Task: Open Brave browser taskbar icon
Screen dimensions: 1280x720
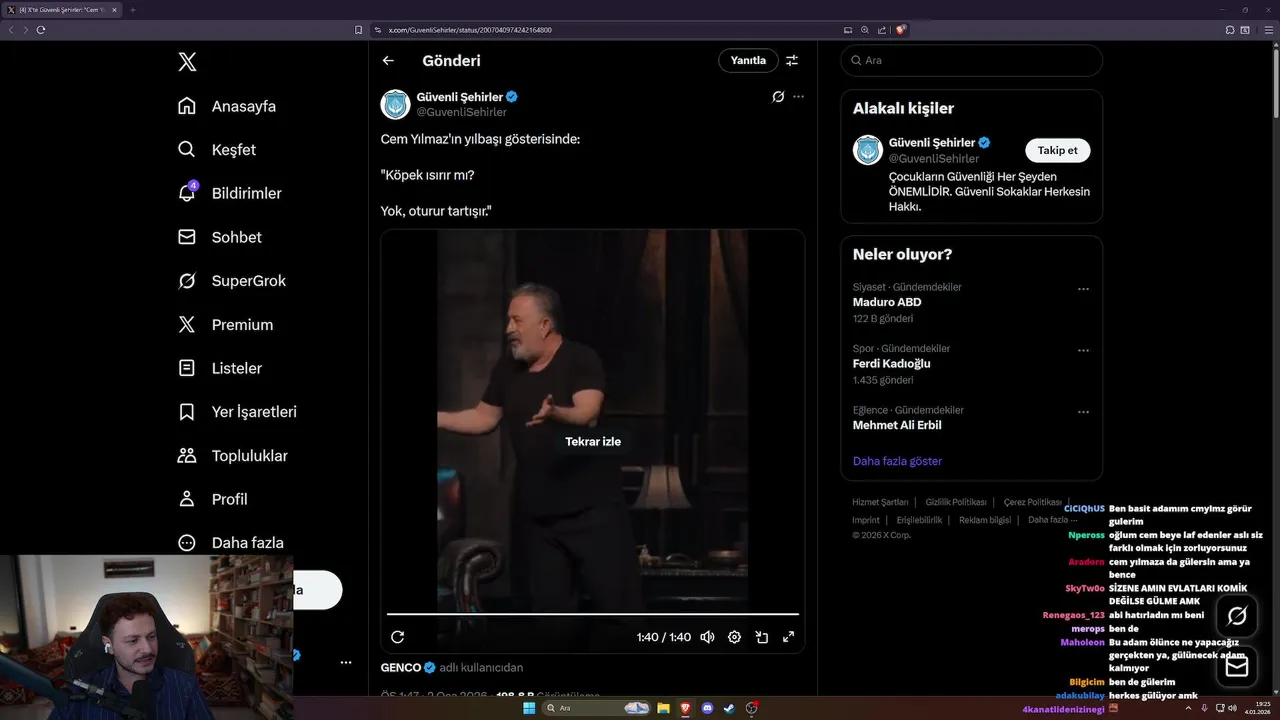Action: tap(685, 708)
